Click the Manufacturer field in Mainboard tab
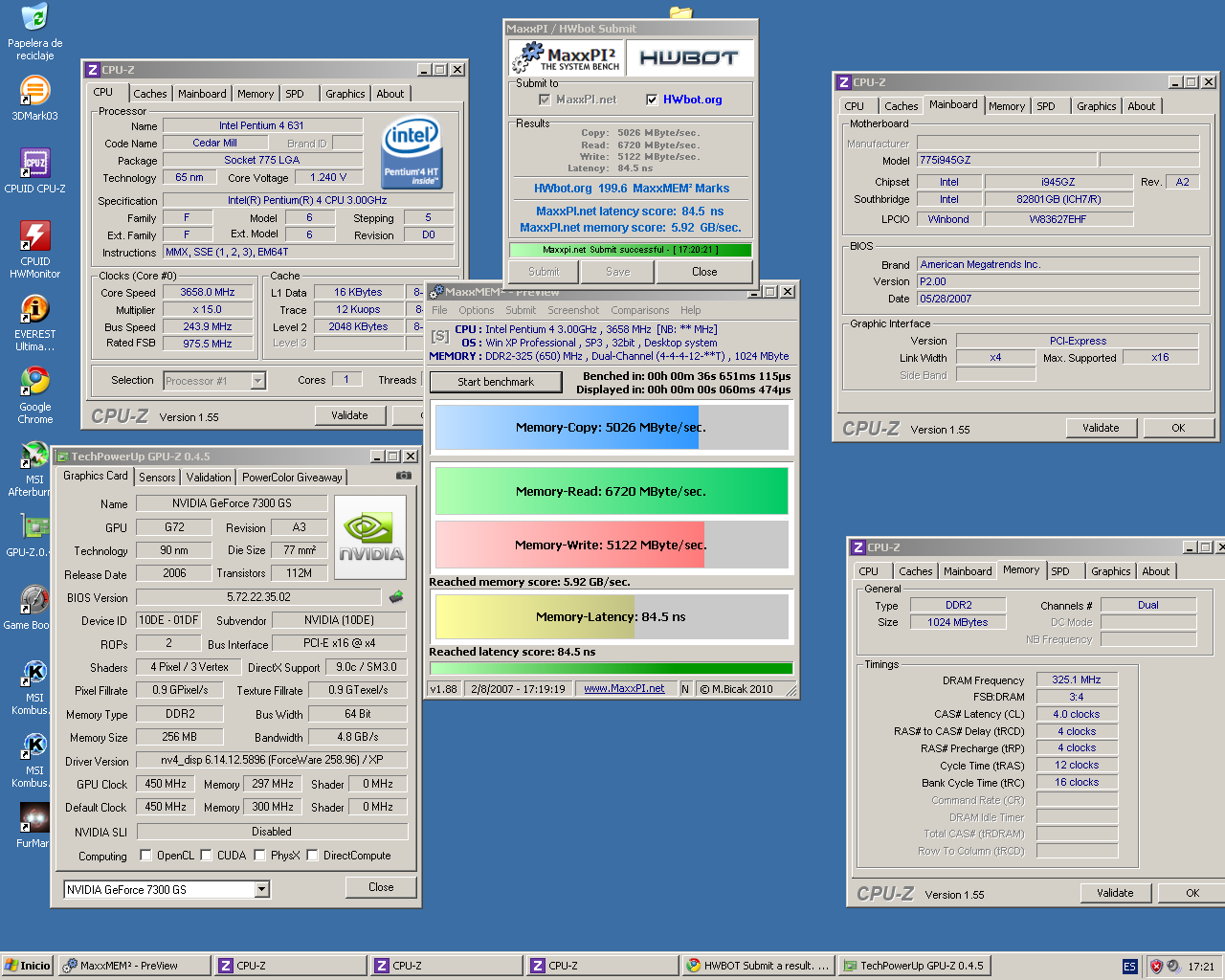The height and width of the screenshot is (980, 1225). click(x=1058, y=143)
